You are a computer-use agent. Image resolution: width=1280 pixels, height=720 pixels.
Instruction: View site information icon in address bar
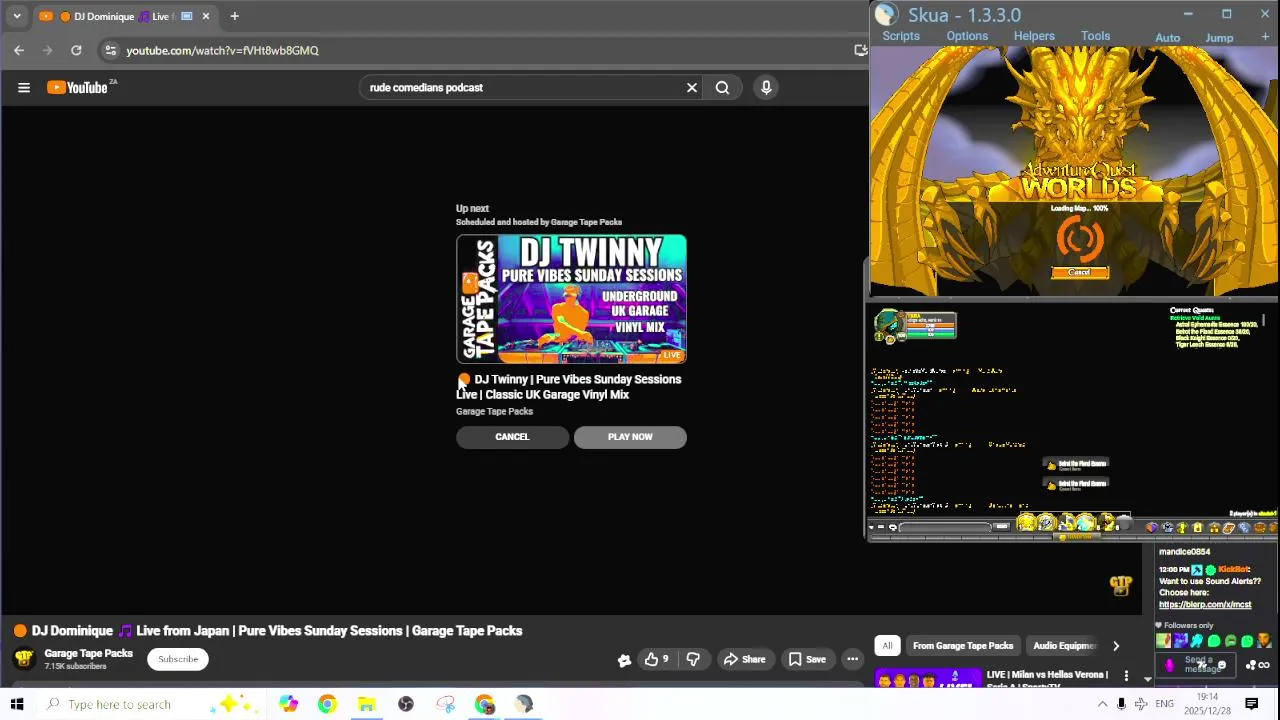click(111, 50)
